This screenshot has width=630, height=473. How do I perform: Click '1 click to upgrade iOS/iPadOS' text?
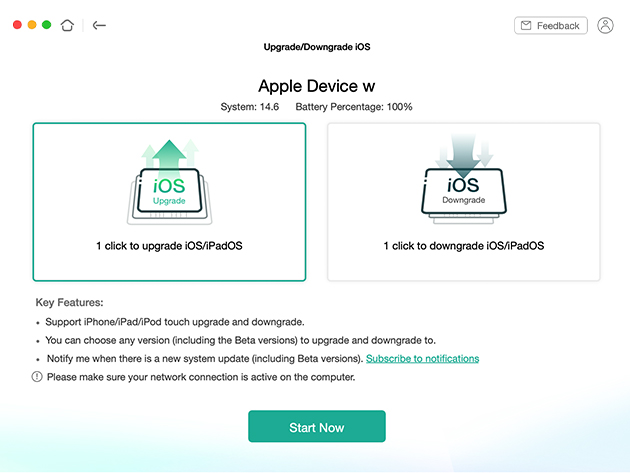click(x=169, y=246)
